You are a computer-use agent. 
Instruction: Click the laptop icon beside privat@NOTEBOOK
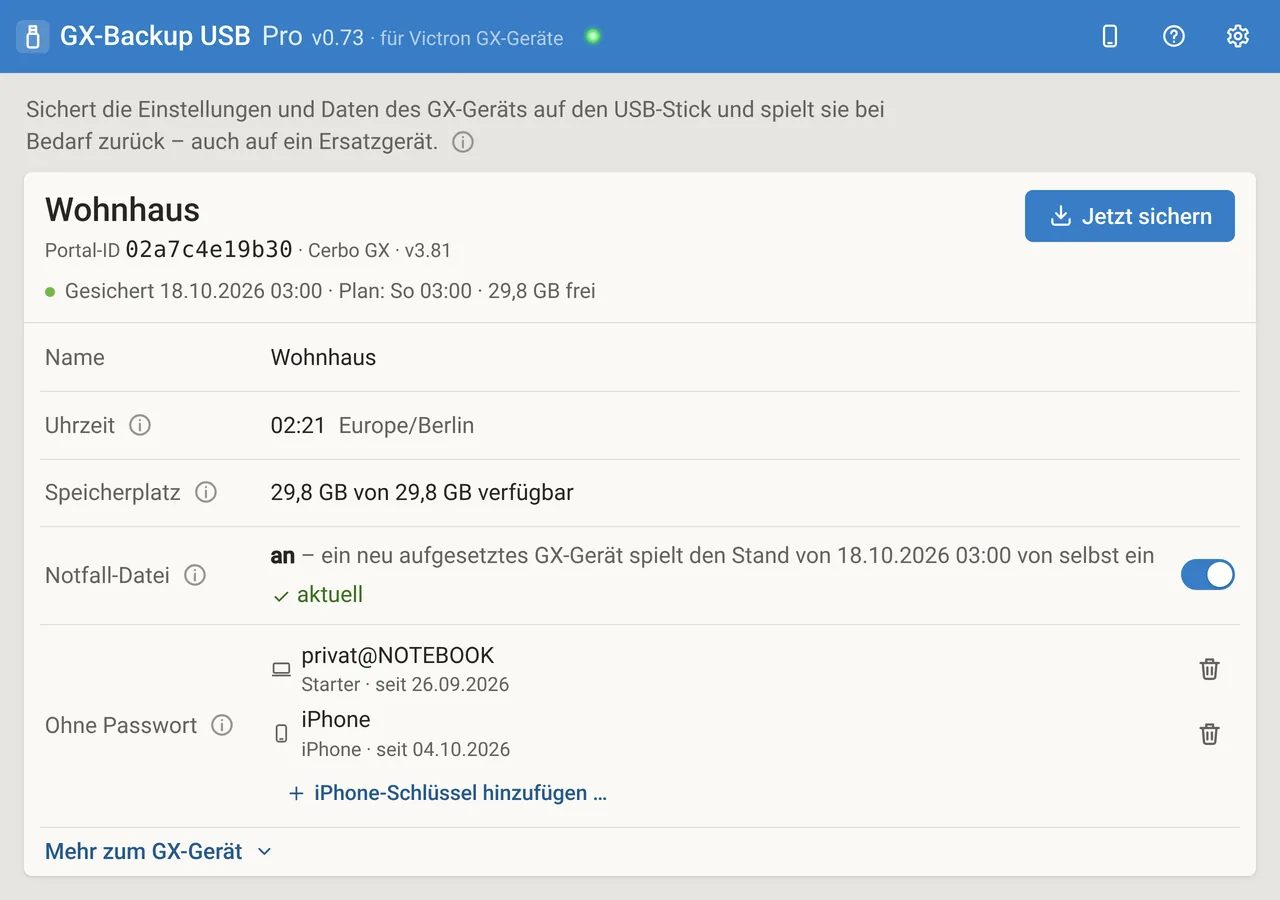tap(282, 669)
